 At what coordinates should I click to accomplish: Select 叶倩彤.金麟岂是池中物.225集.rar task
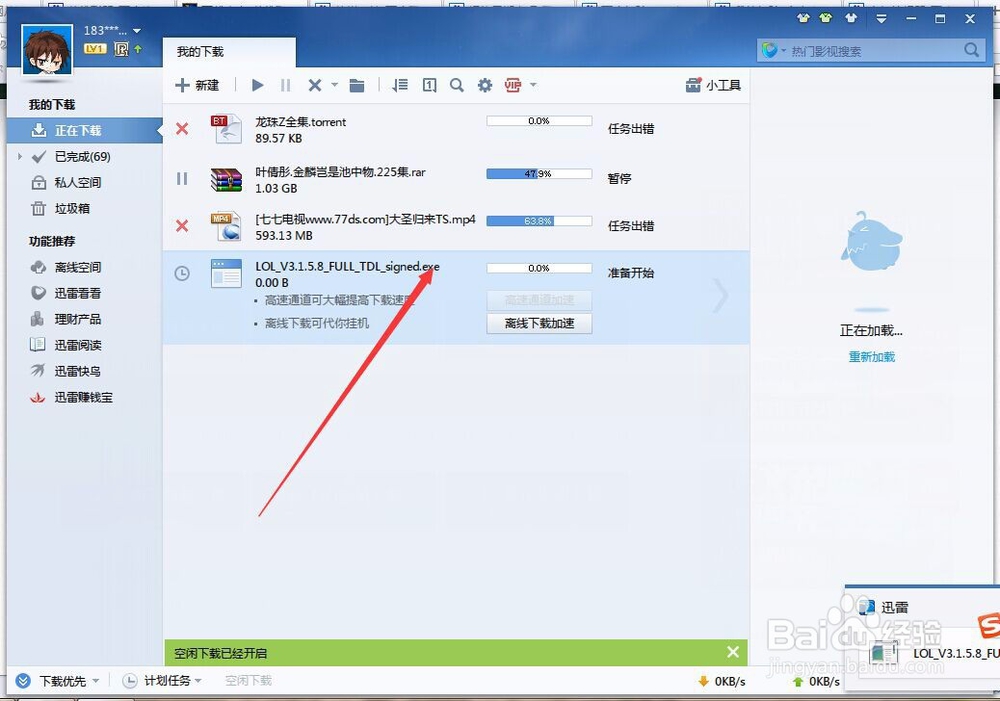pos(456,179)
